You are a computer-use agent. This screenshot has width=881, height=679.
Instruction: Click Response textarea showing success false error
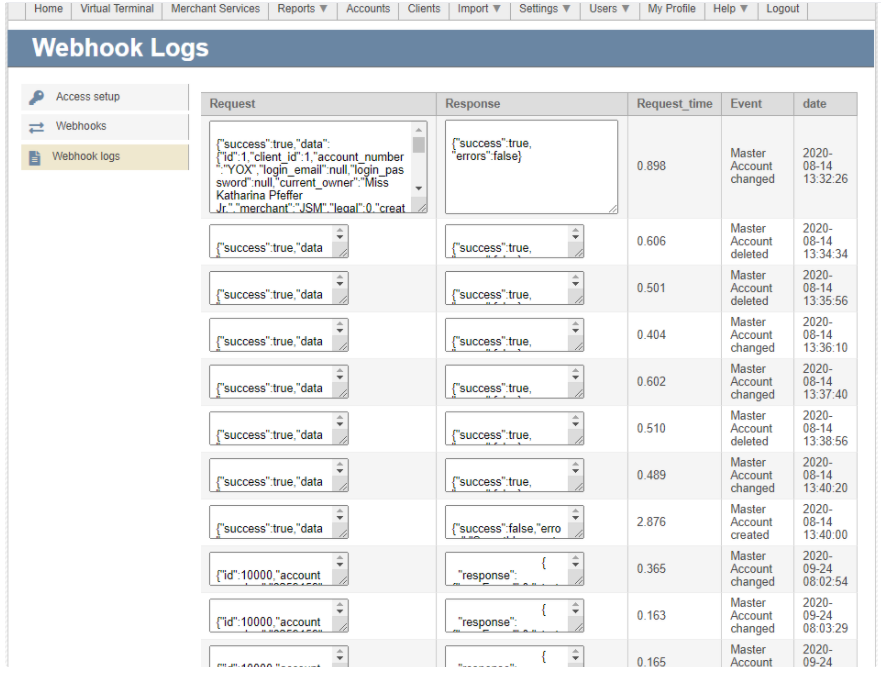514,522
